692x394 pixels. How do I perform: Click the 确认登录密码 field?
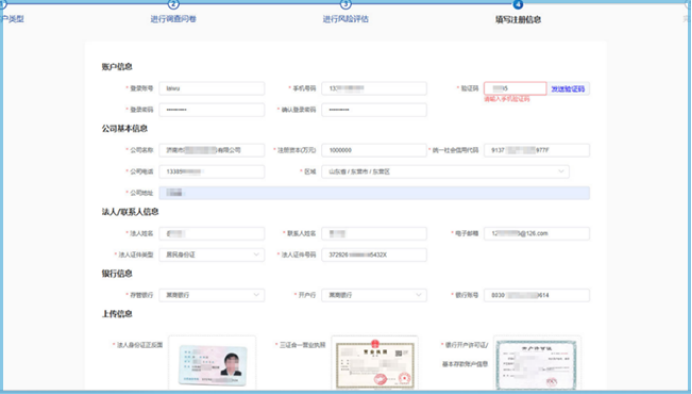[x=374, y=109]
